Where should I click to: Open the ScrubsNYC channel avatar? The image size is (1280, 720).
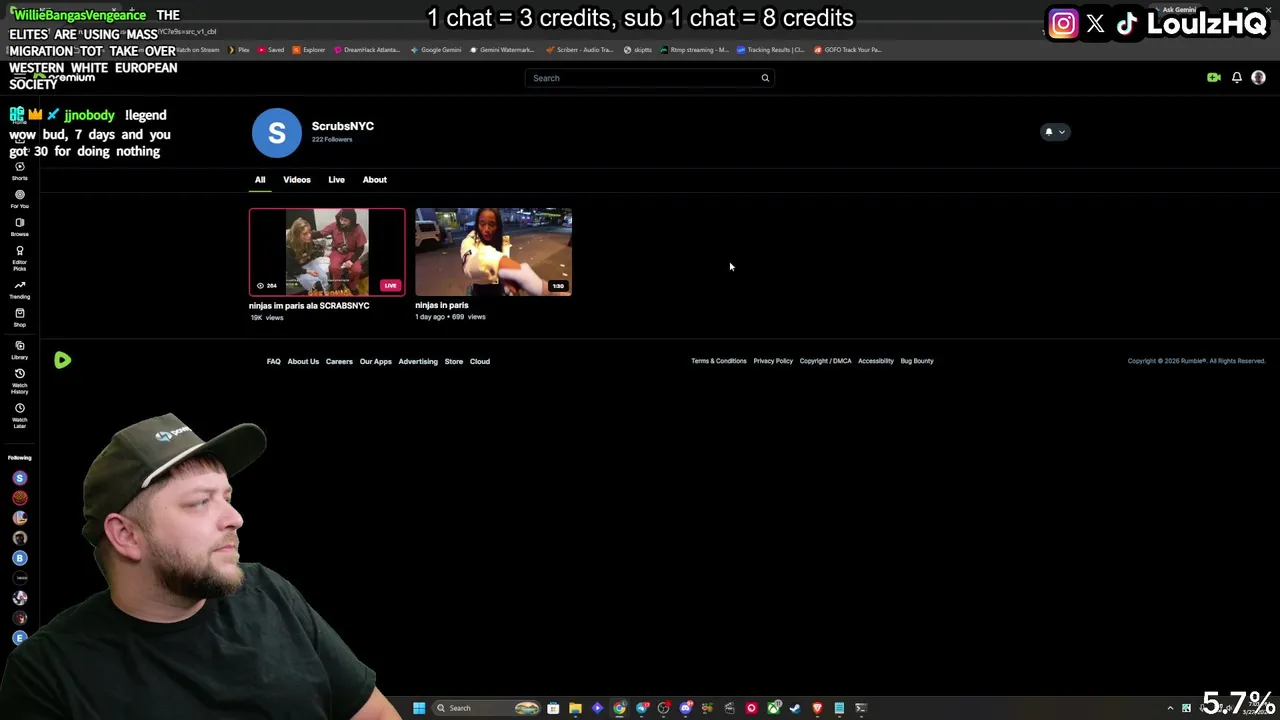(x=277, y=133)
